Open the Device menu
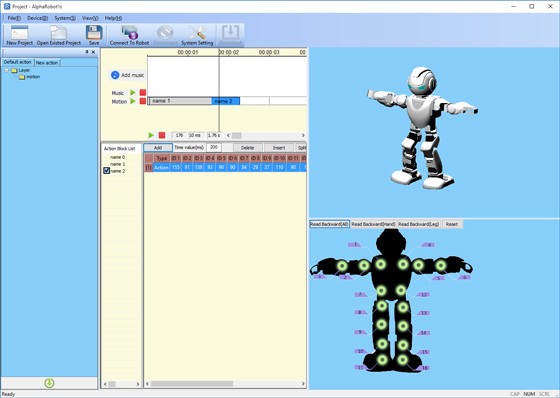Image resolution: width=560 pixels, height=398 pixels. click(37, 18)
